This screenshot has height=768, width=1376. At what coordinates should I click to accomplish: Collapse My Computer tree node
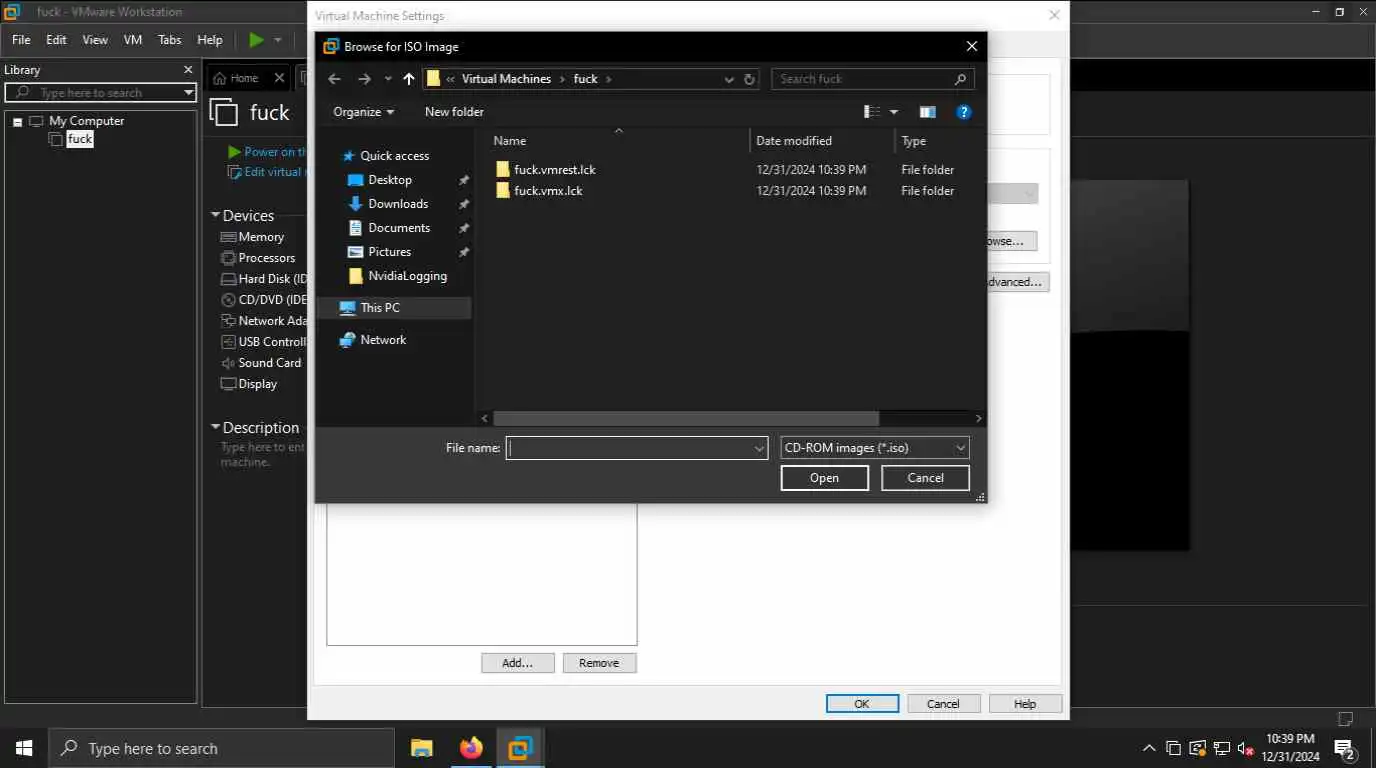pyautogui.click(x=17, y=122)
